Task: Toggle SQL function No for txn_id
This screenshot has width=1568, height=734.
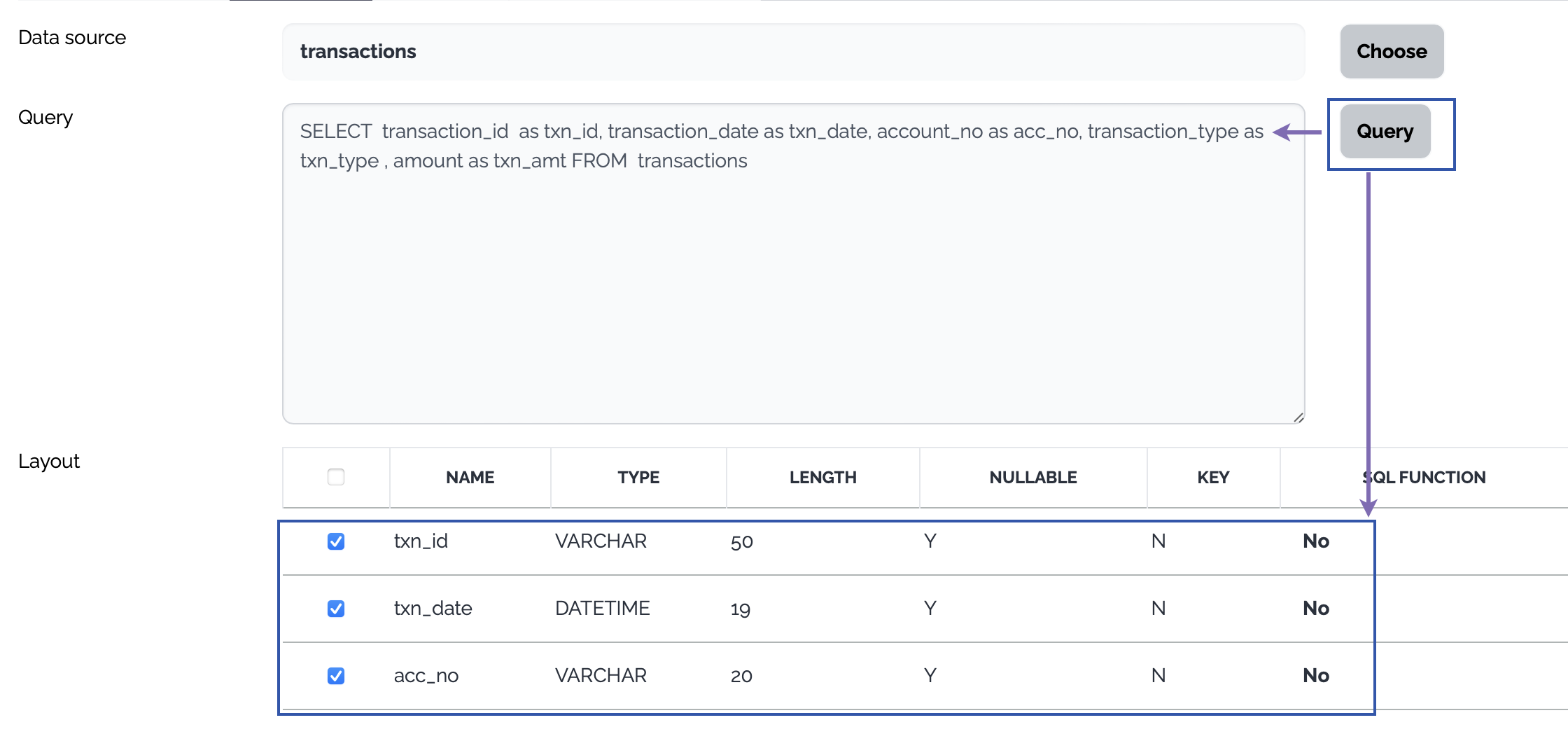Action: pyautogui.click(x=1316, y=541)
